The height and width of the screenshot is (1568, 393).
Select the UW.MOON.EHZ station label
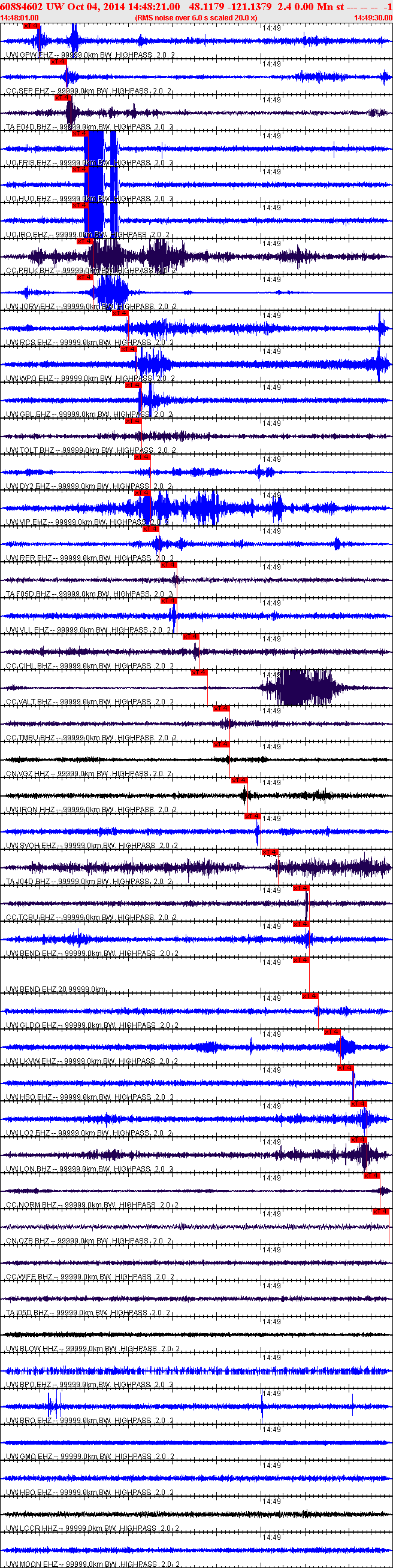pos(93,1564)
